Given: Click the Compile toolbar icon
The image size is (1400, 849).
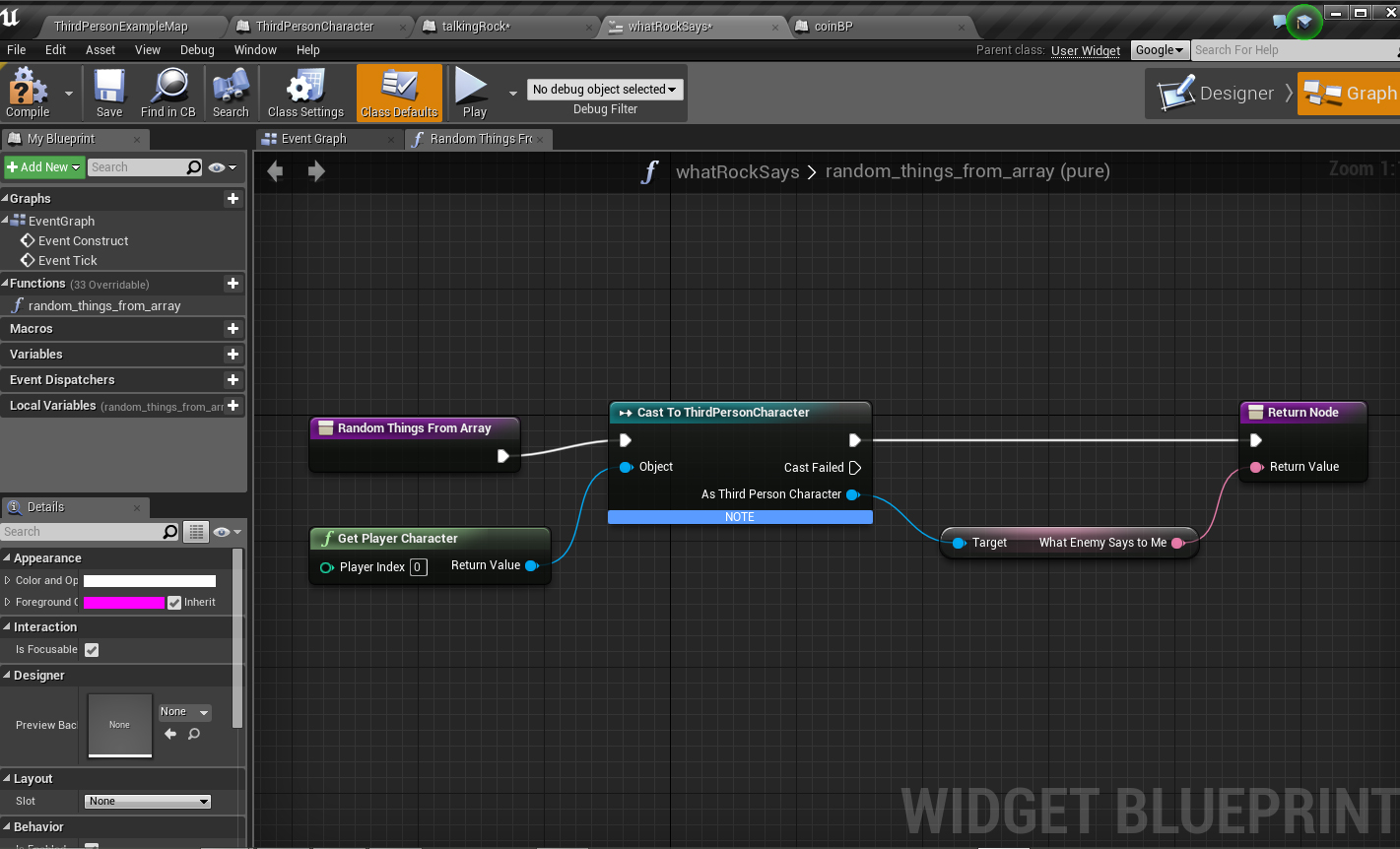Looking at the screenshot, I should tap(28, 92).
